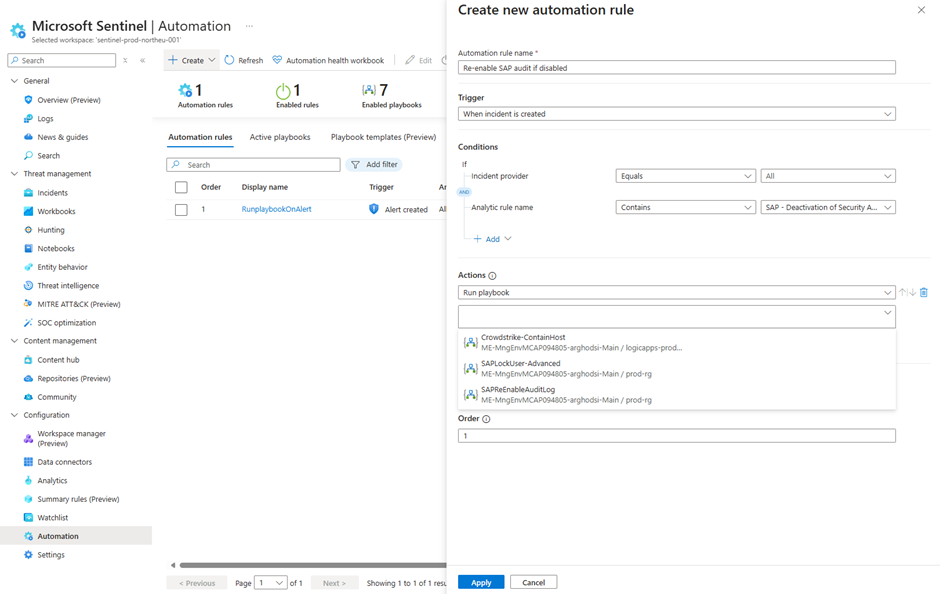Open the ellipsis menu next to Automation title
Screen dimensions: 940x594
pos(249,26)
